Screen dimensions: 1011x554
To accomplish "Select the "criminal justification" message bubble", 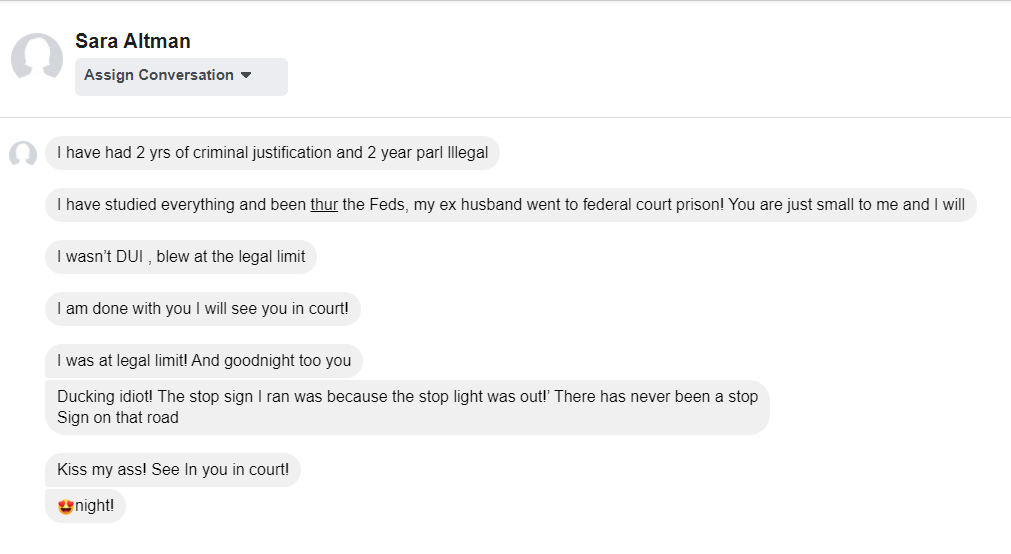I will 272,153.
